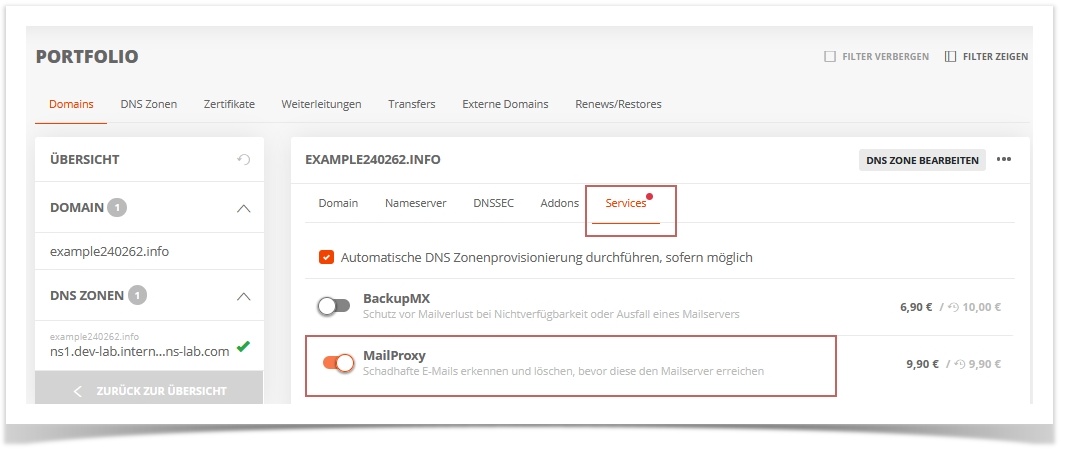Image resolution: width=1067 pixels, height=453 pixels.
Task: Open the three-dots menu beside DNS Zone Bearbeiten
Action: pos(1004,160)
